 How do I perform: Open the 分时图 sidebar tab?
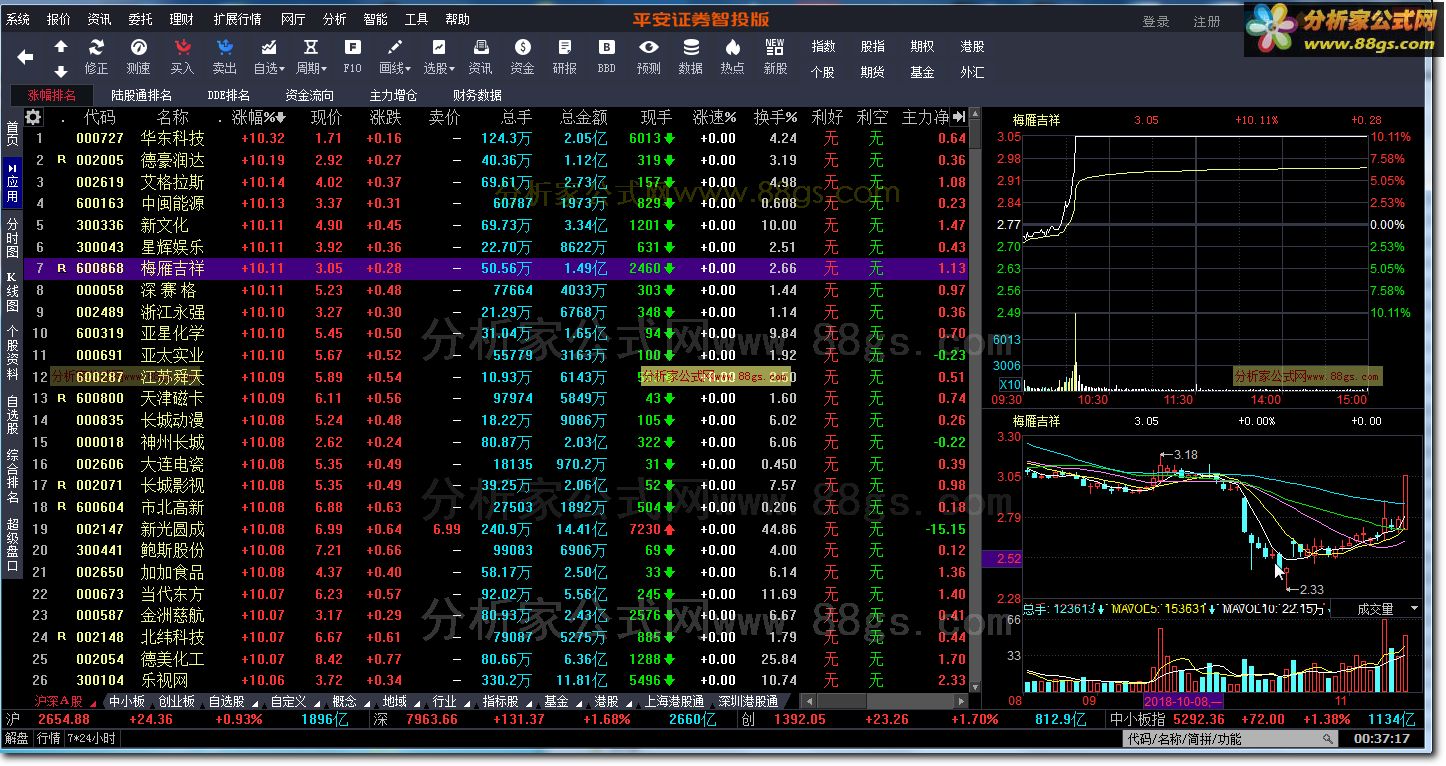(x=12, y=238)
